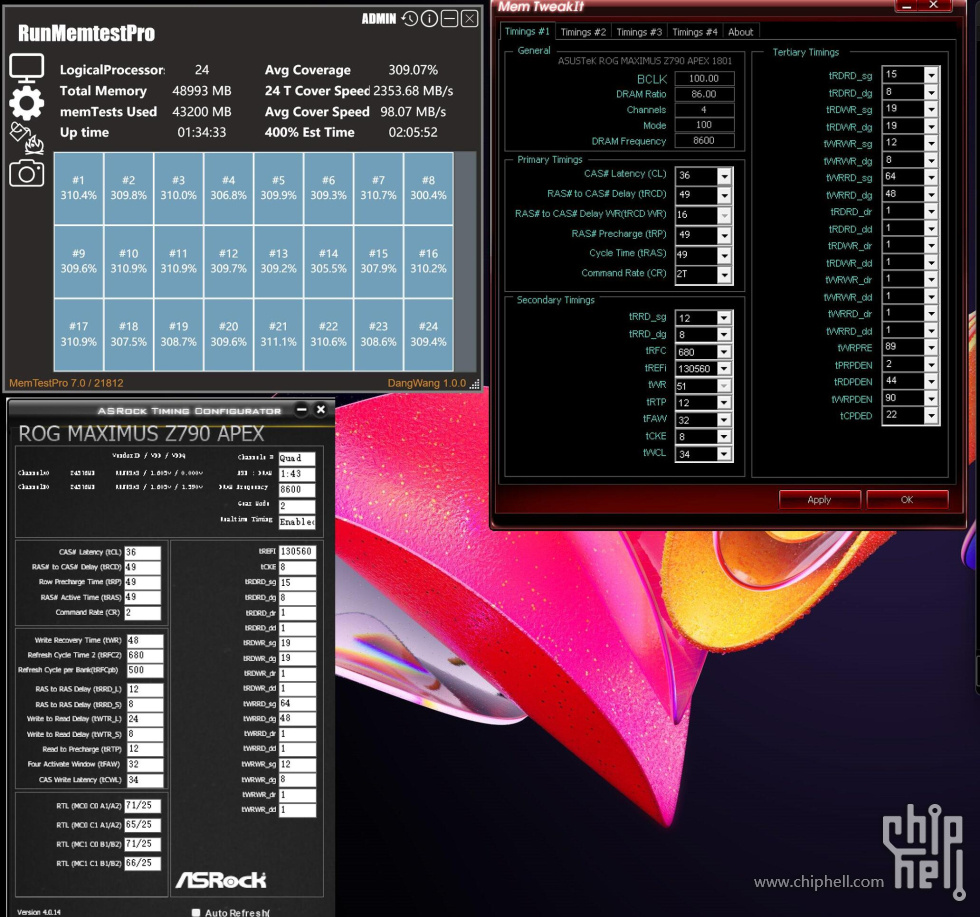
Task: Open the monitor icon in RunMemtestPro sidebar
Action: [x=26, y=68]
